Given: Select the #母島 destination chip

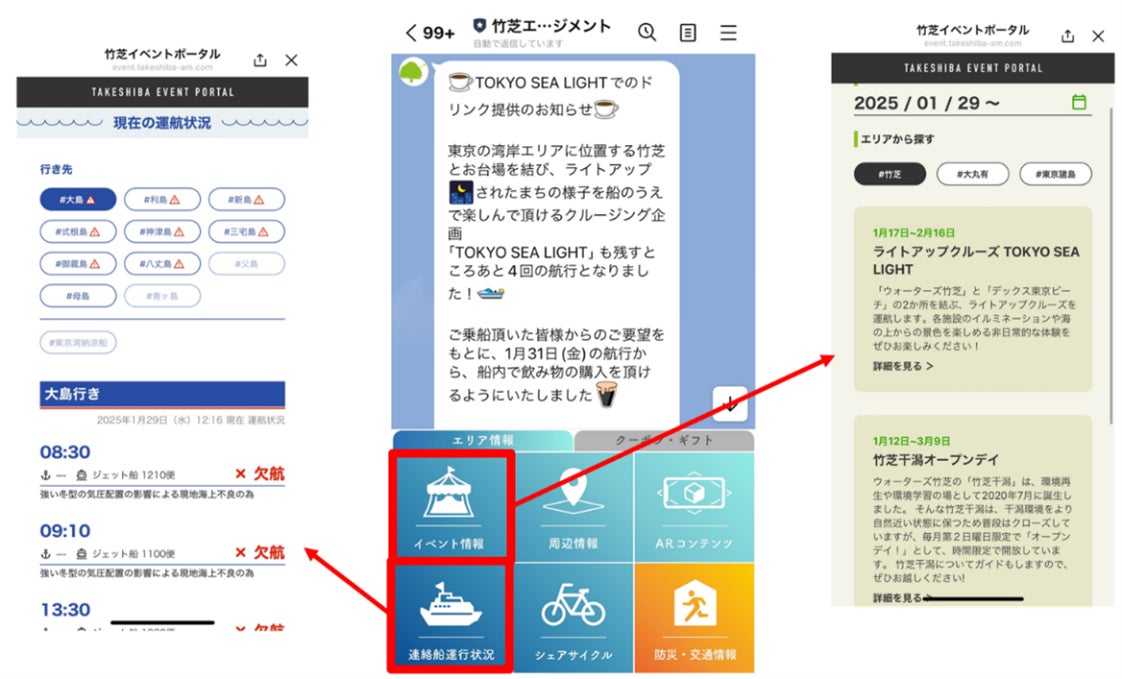Looking at the screenshot, I should (78, 295).
